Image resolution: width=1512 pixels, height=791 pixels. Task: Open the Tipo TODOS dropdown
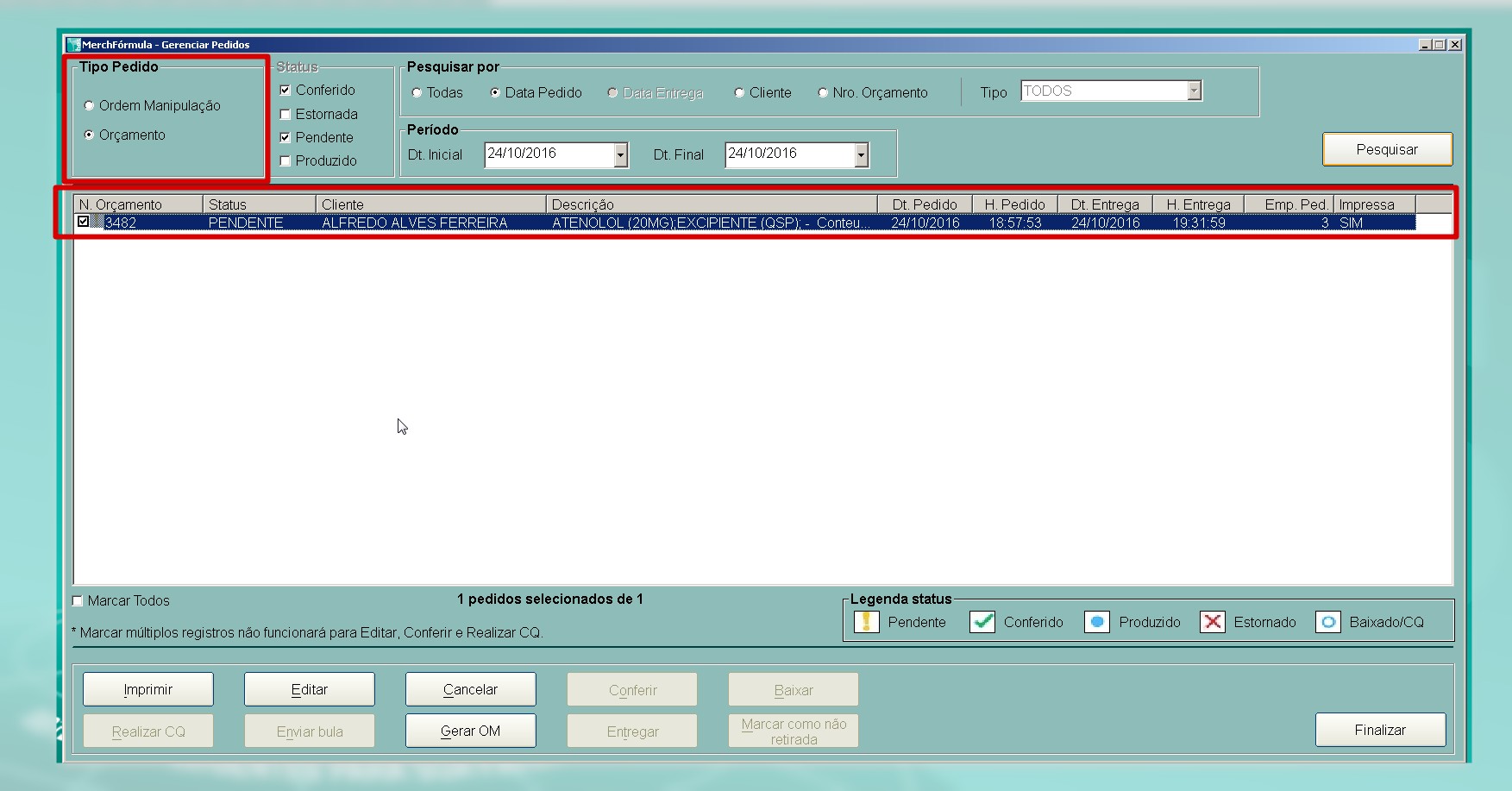point(1194,91)
